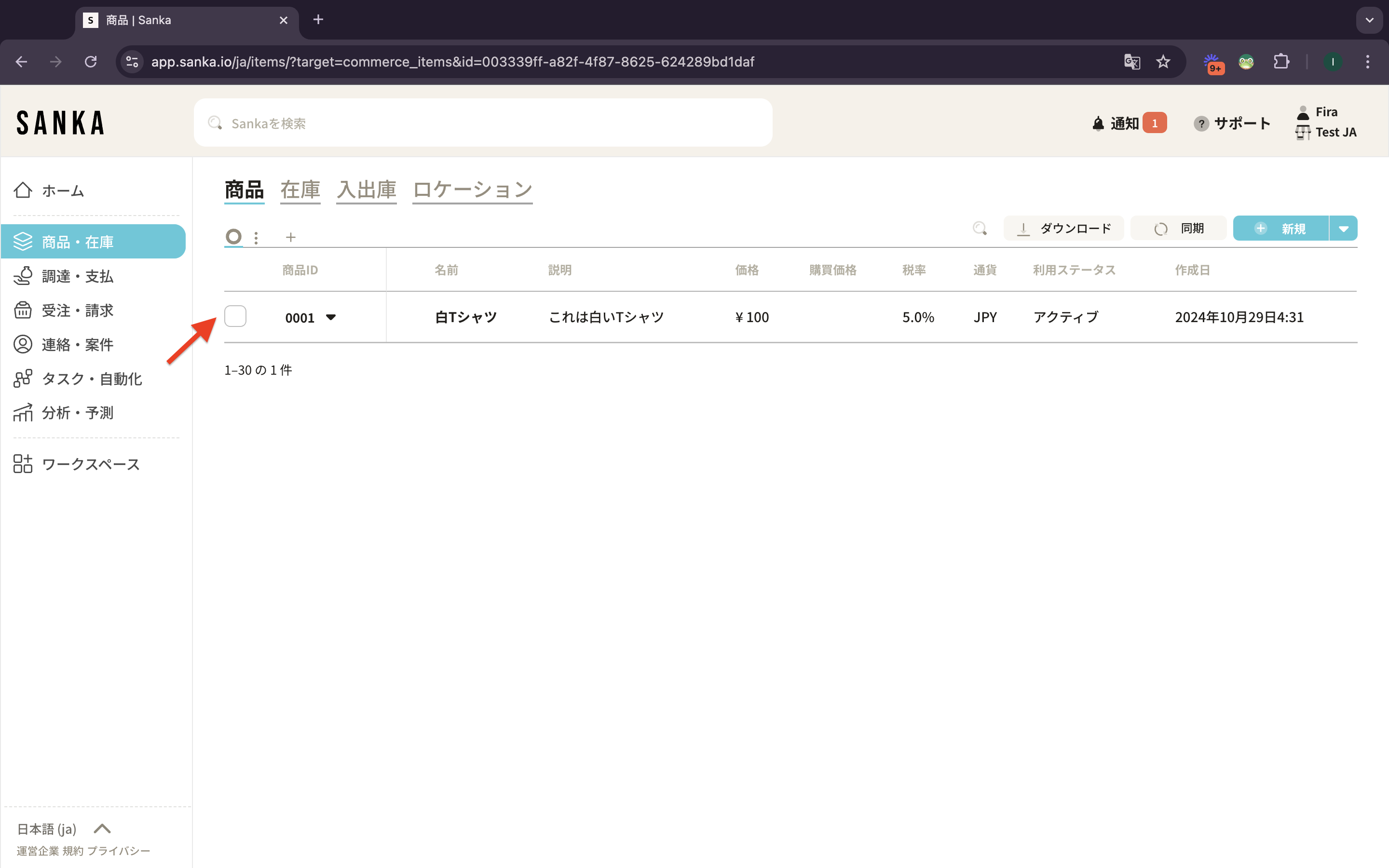
Task: Switch to the ロケーション tab
Action: 472,190
